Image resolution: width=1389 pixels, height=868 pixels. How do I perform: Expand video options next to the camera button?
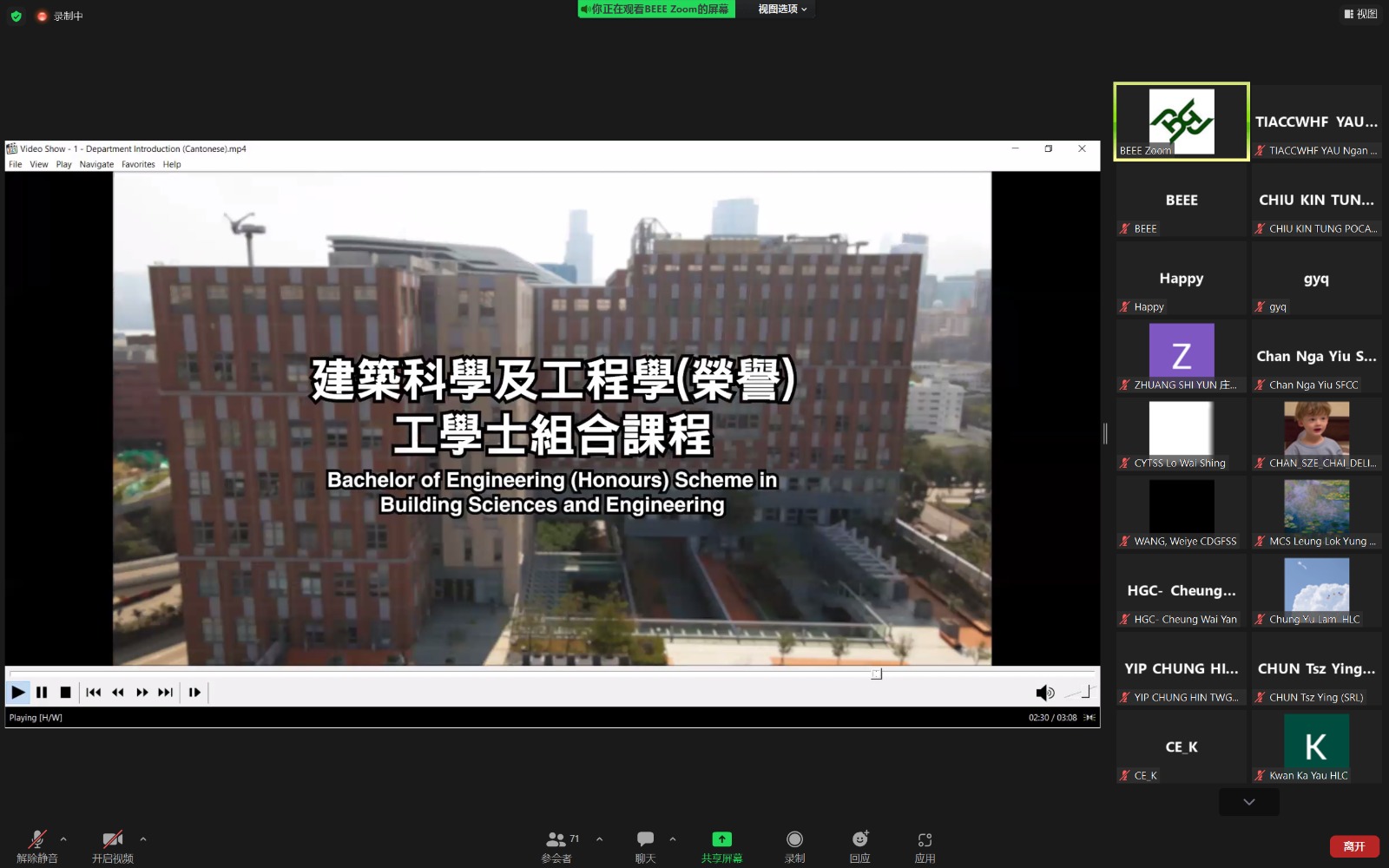click(x=143, y=838)
